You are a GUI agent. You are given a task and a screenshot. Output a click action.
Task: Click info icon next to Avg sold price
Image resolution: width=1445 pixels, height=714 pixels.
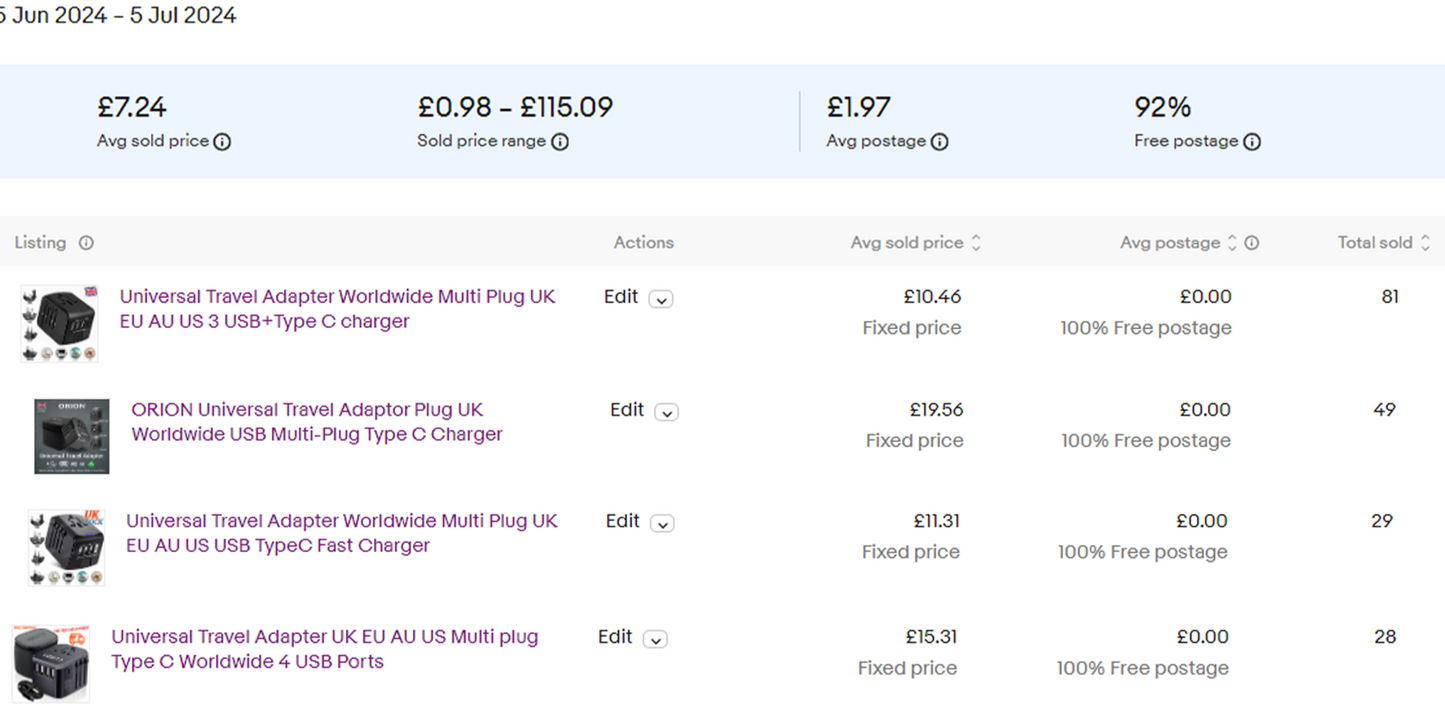222,142
